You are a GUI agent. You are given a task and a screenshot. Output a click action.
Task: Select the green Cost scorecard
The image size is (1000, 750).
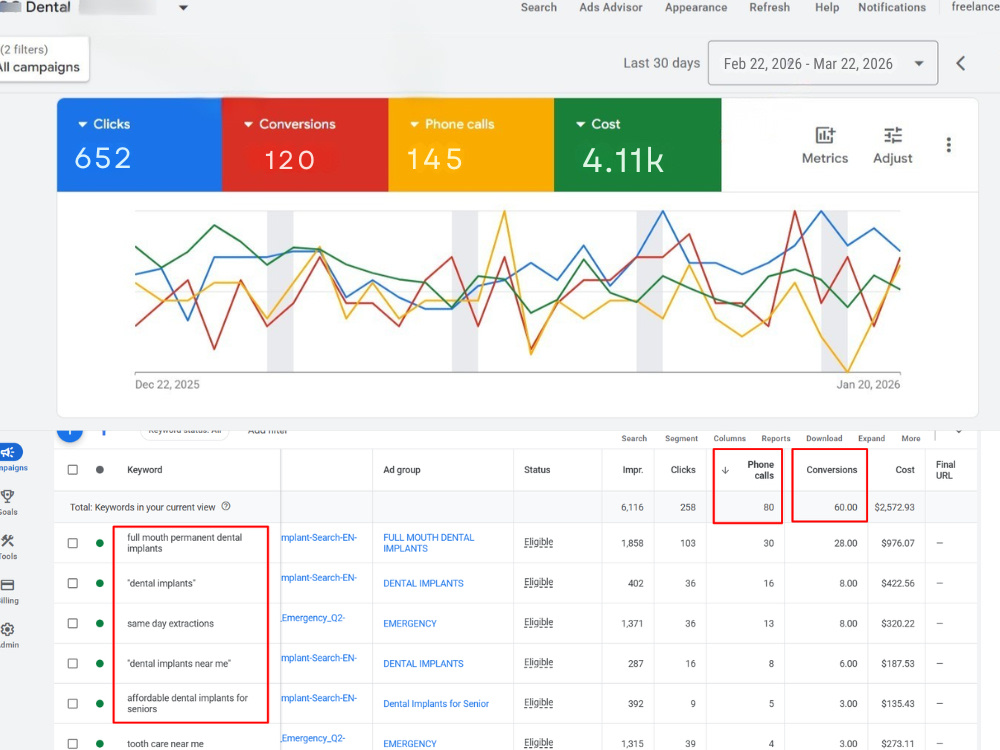638,145
